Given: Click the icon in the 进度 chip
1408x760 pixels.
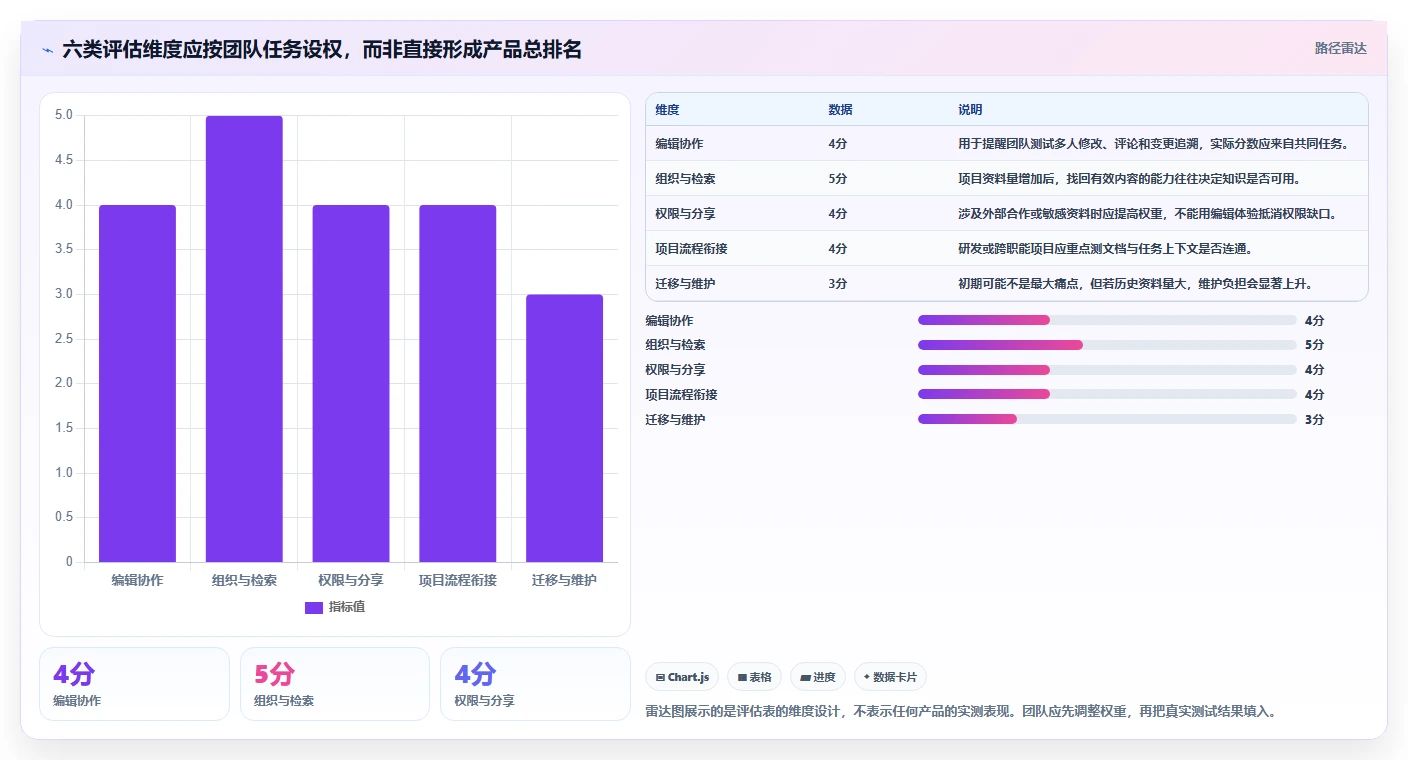Looking at the screenshot, I should [805, 677].
